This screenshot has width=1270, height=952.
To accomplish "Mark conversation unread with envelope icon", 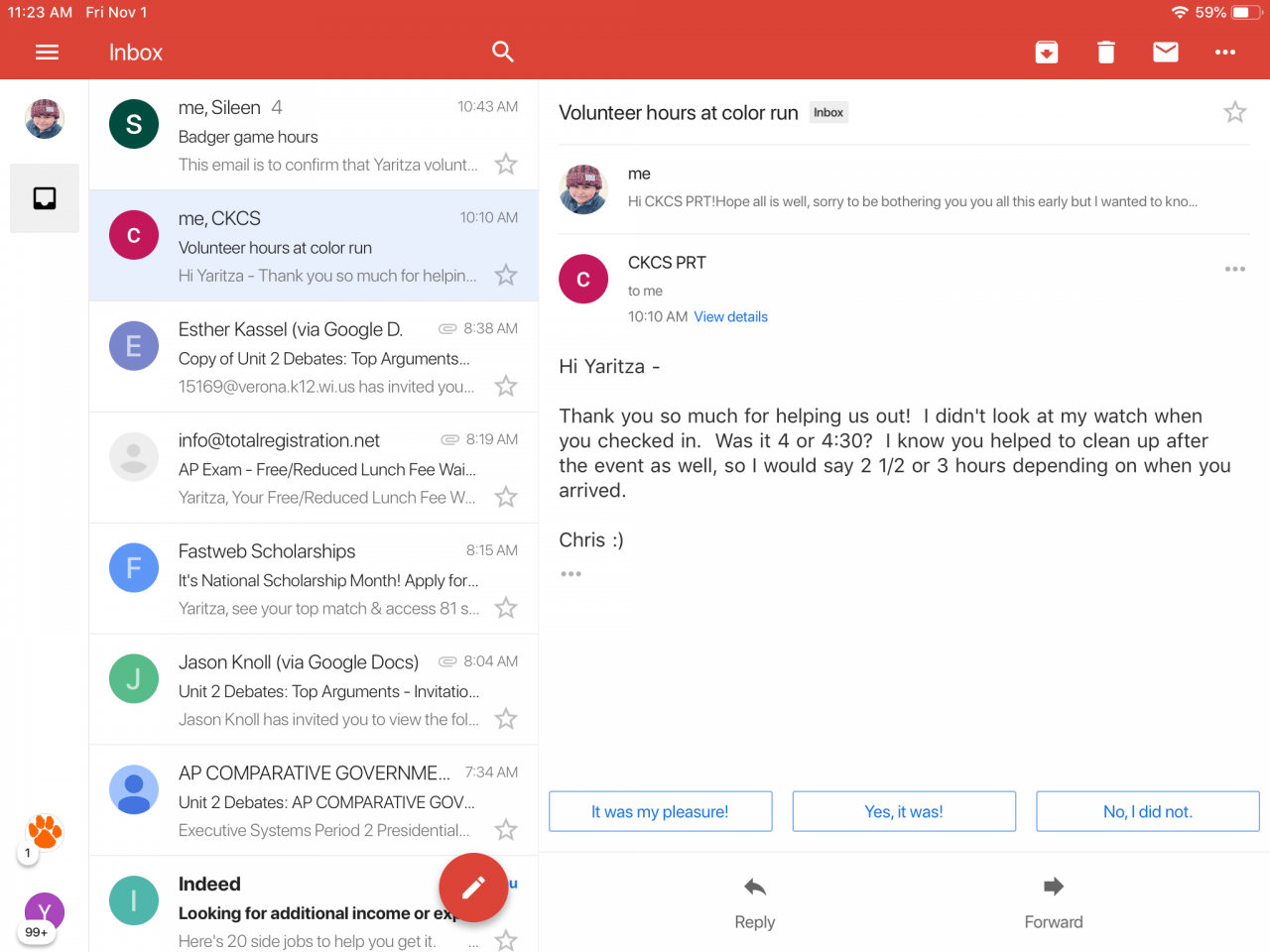I will pos(1166,53).
